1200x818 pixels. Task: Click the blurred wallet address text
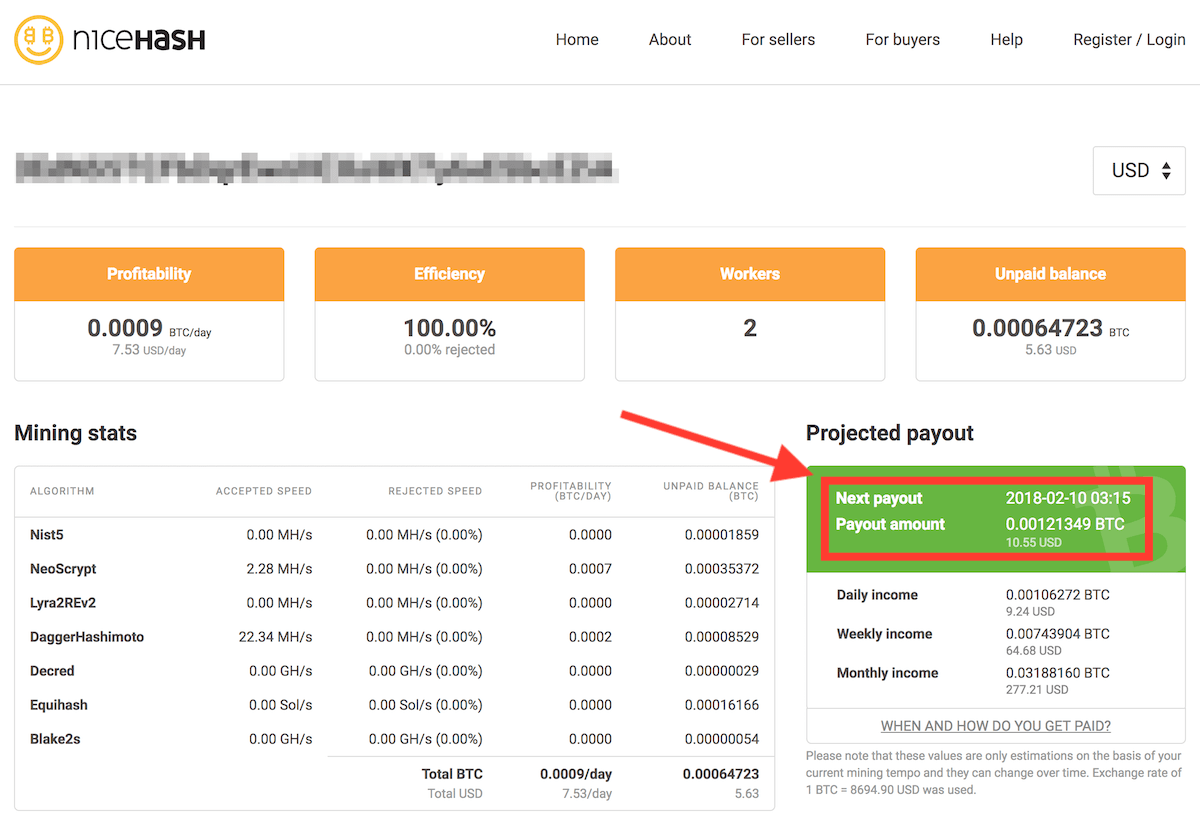(x=317, y=168)
